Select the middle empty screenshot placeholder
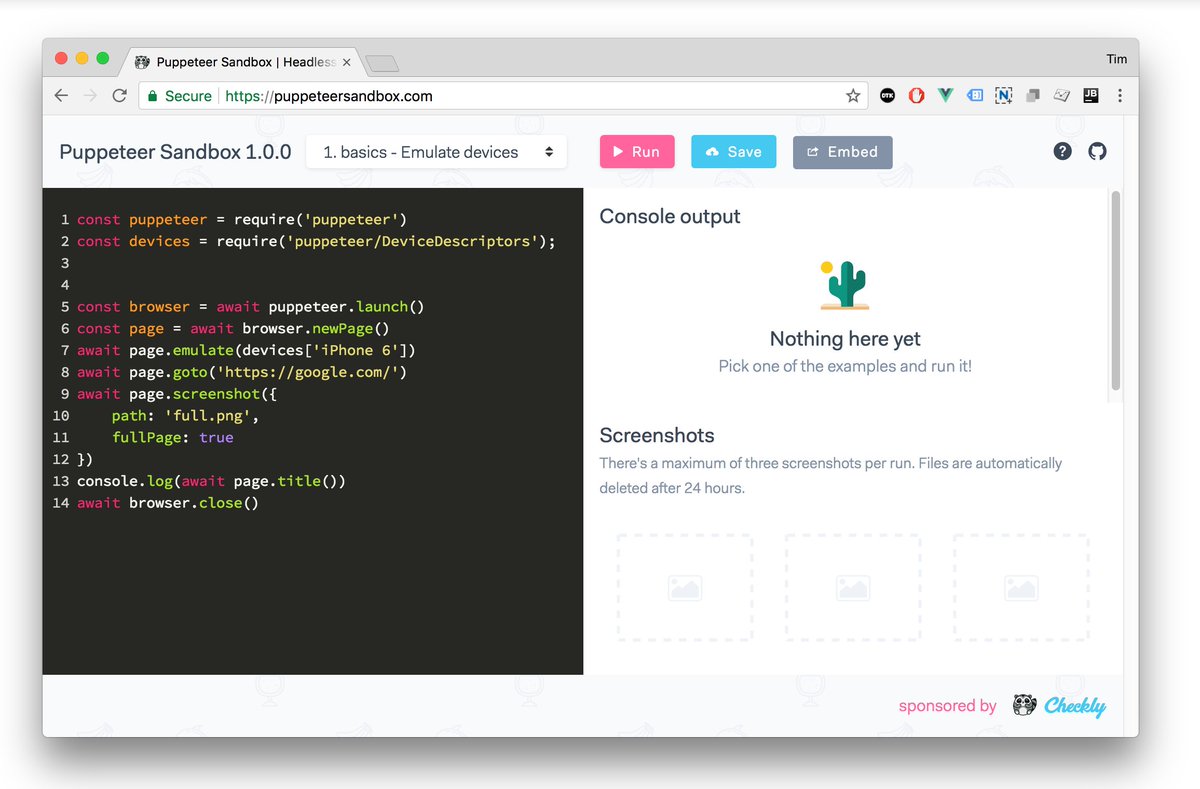This screenshot has width=1200, height=789. pos(853,587)
